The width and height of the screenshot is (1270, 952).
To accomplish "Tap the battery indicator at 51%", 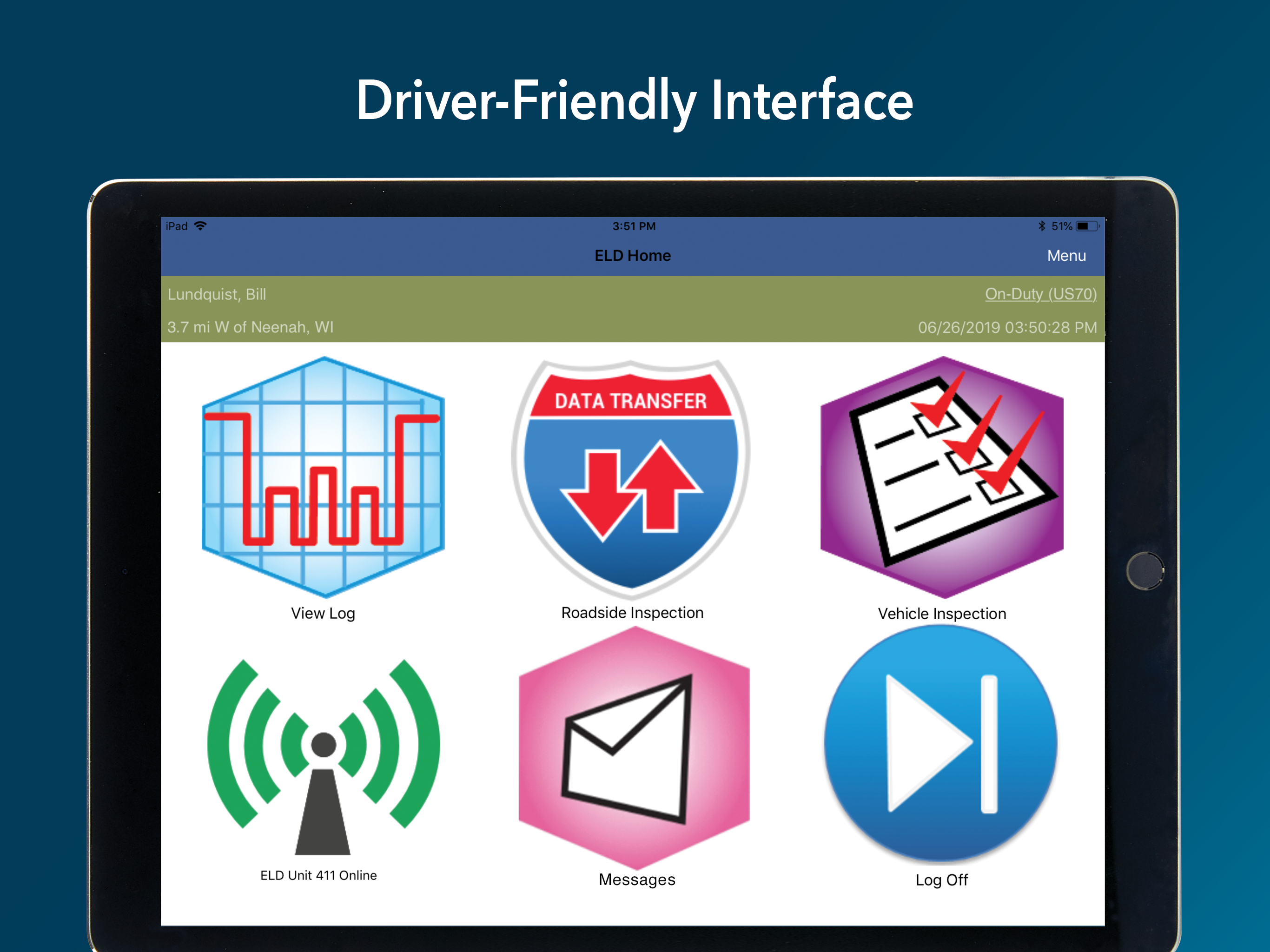I will [x=1087, y=225].
